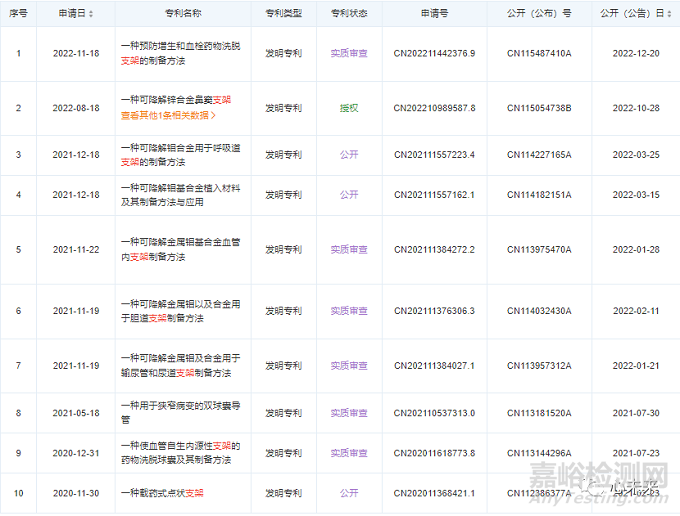680x516 pixels.
Task: Open patent 一种用于狭窄病变的双球囊导管
Action: (x=180, y=411)
